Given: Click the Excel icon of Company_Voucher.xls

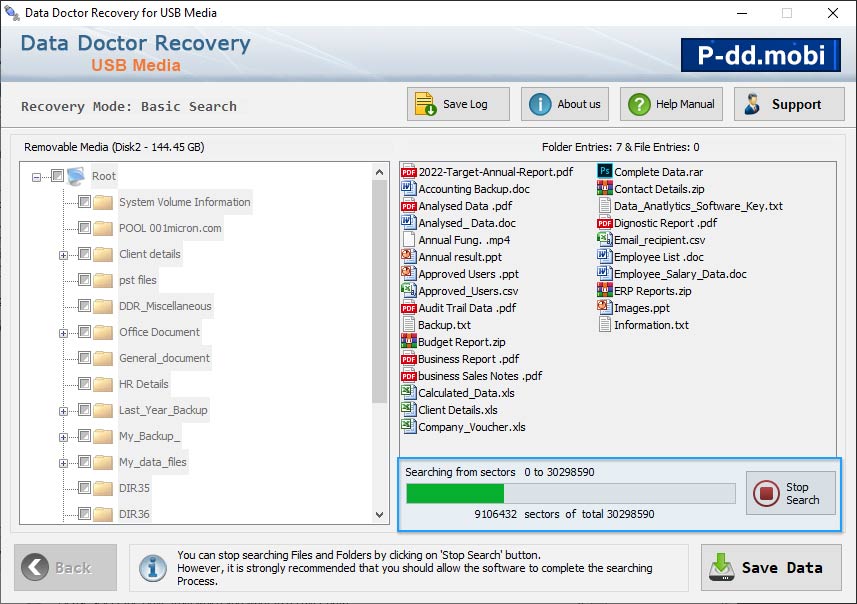Looking at the screenshot, I should click(x=408, y=427).
